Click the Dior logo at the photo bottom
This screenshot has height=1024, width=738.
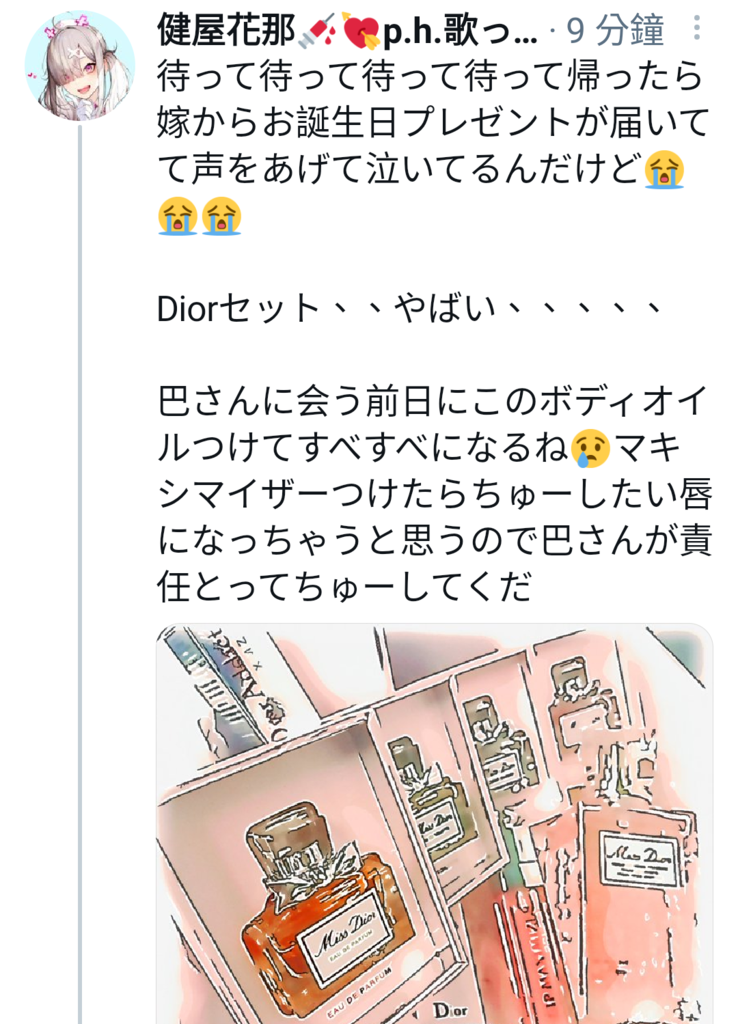pos(451,1012)
